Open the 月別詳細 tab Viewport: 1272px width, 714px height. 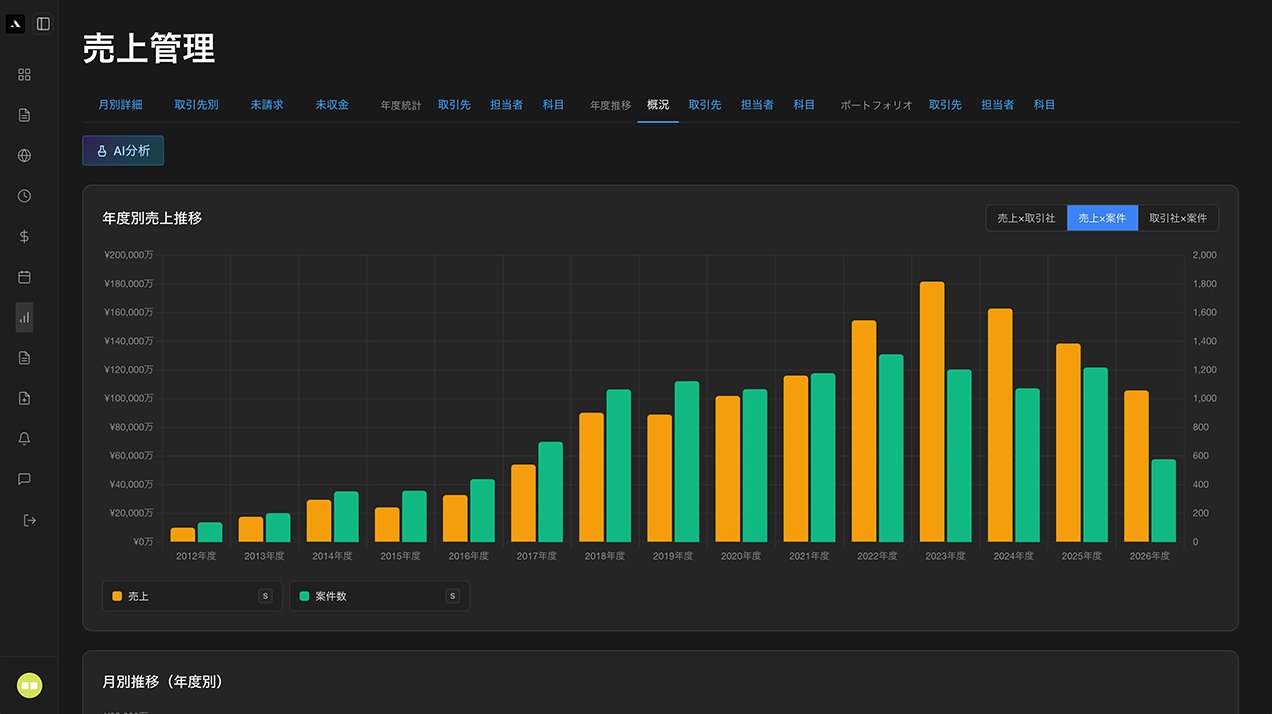[120, 105]
